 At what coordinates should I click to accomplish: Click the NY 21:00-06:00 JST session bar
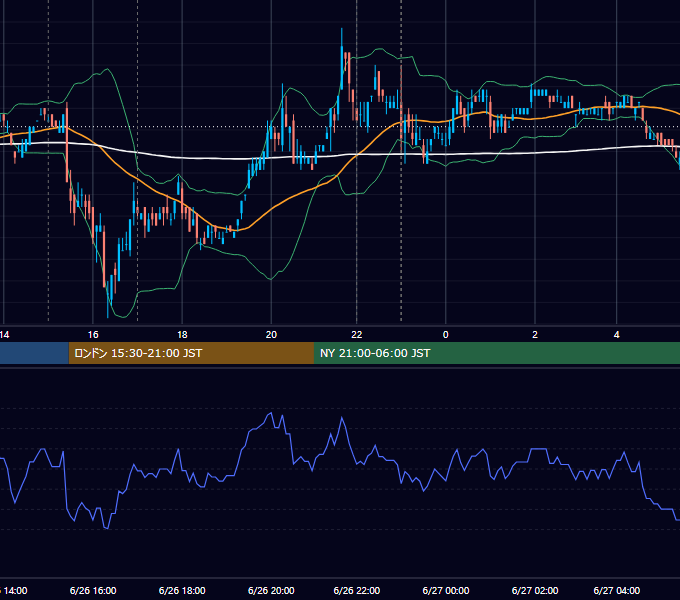coord(497,353)
